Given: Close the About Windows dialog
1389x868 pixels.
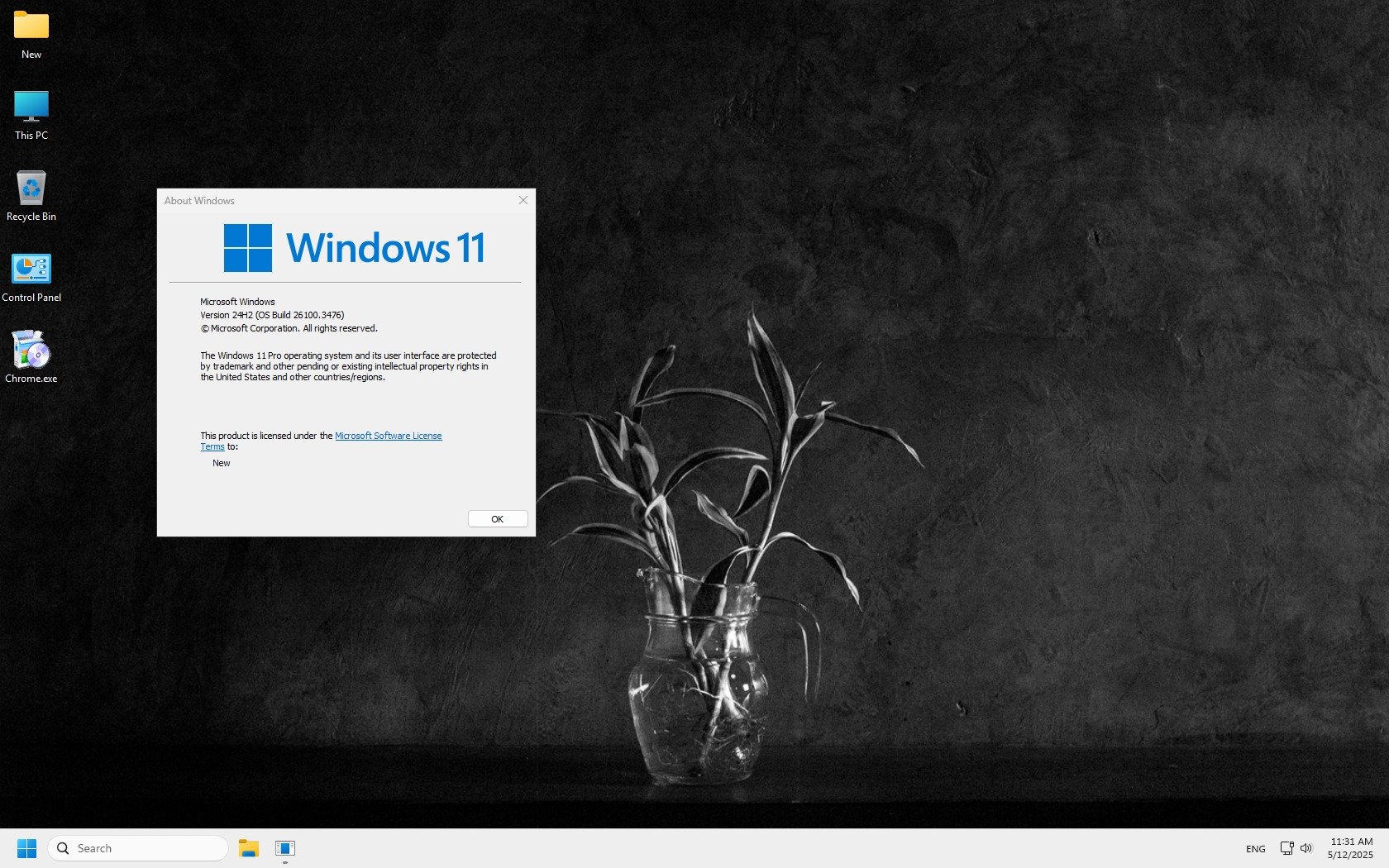Looking at the screenshot, I should tap(523, 200).
